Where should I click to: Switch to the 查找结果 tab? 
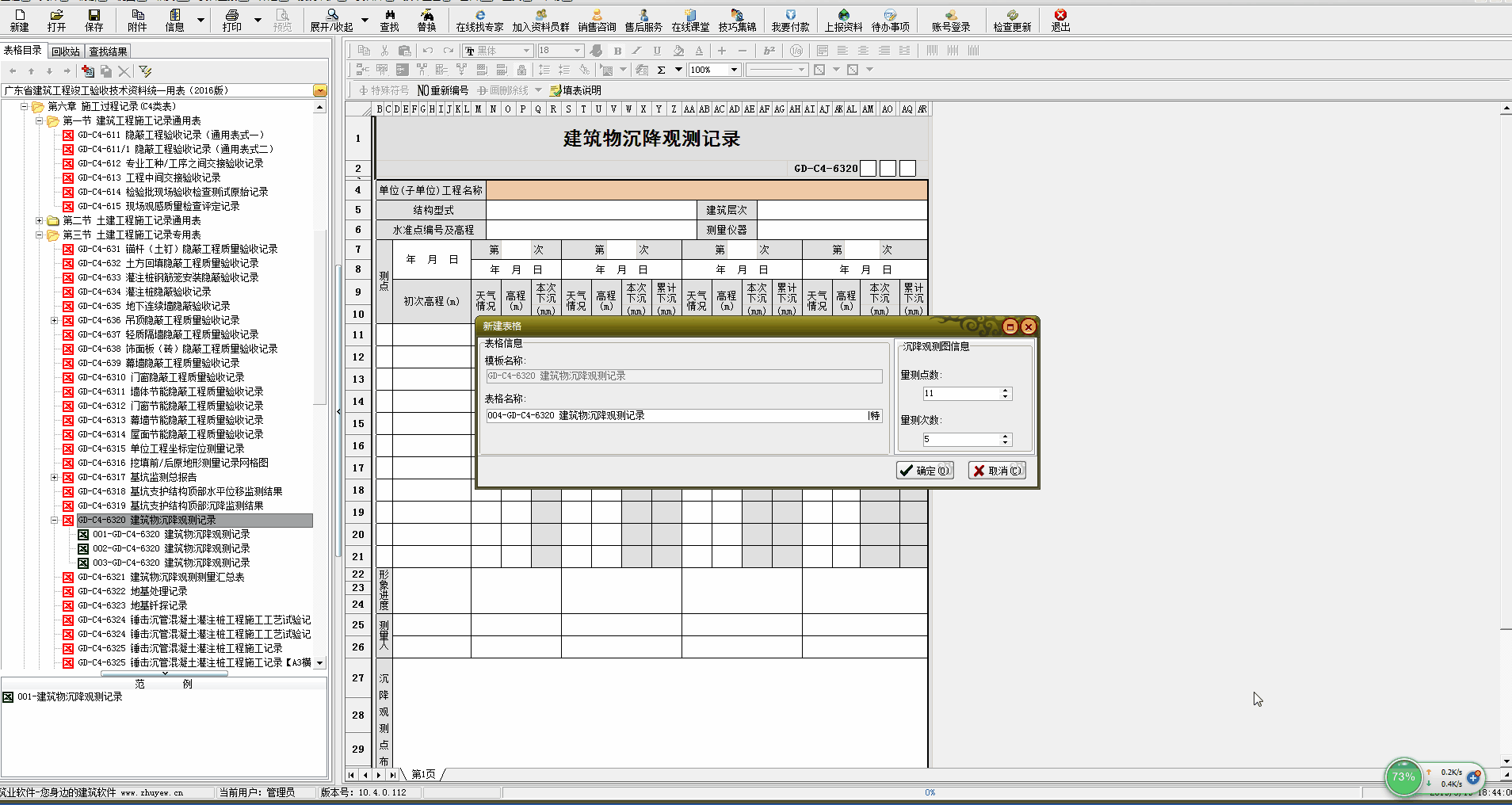[108, 52]
